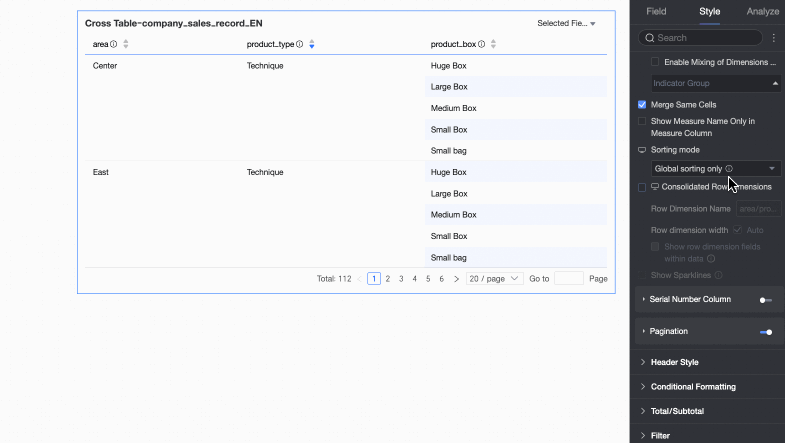The image size is (785, 443).
Task: Click the Go to page number input
Action: (x=569, y=279)
